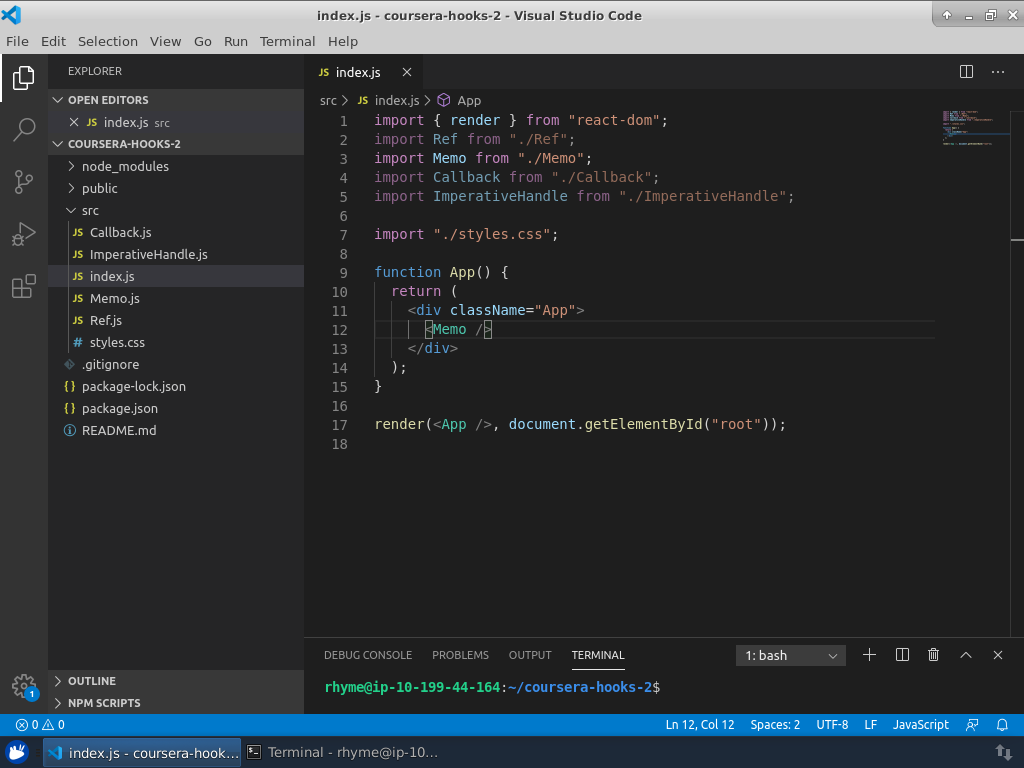Open the 1: bash terminal dropdown
Viewport: 1024px width, 768px height.
coord(790,656)
